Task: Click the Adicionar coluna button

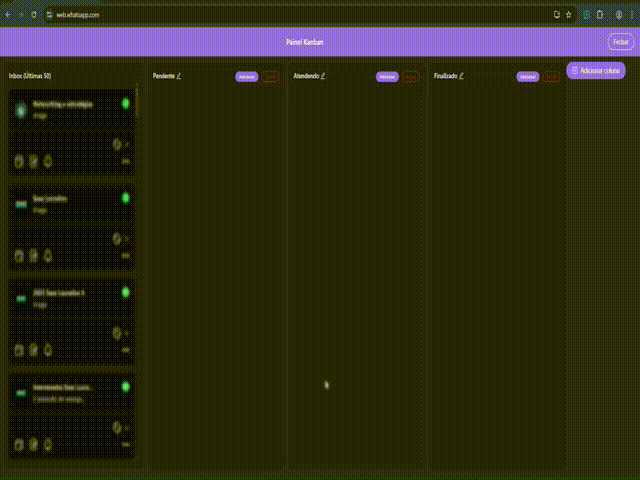Action: click(596, 70)
